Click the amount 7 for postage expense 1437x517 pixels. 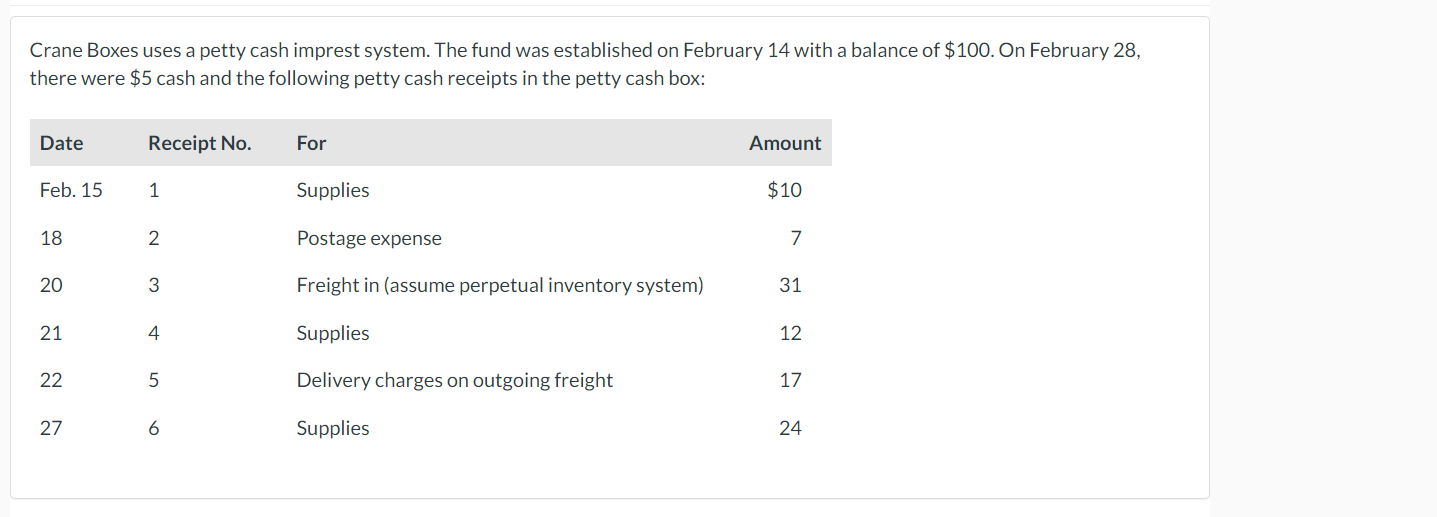(795, 238)
